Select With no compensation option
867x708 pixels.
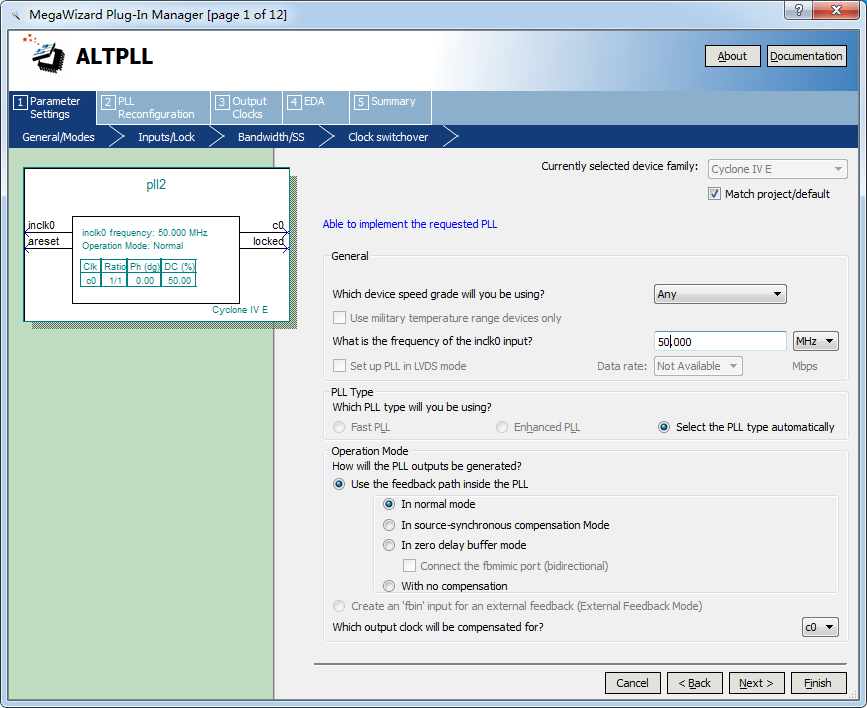point(389,586)
